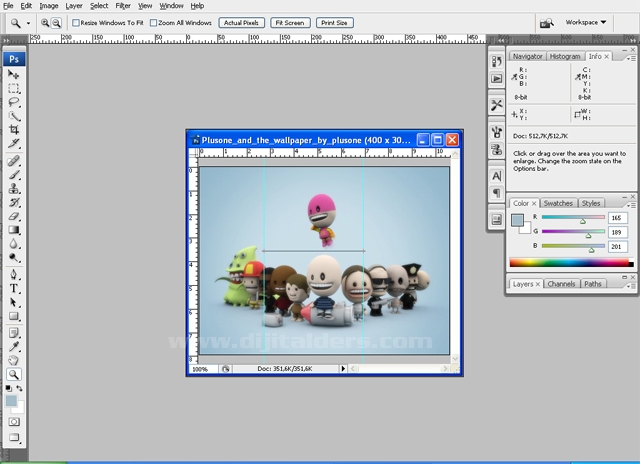This screenshot has height=464, width=640.
Task: Select the Slice tool
Action: 13,144
